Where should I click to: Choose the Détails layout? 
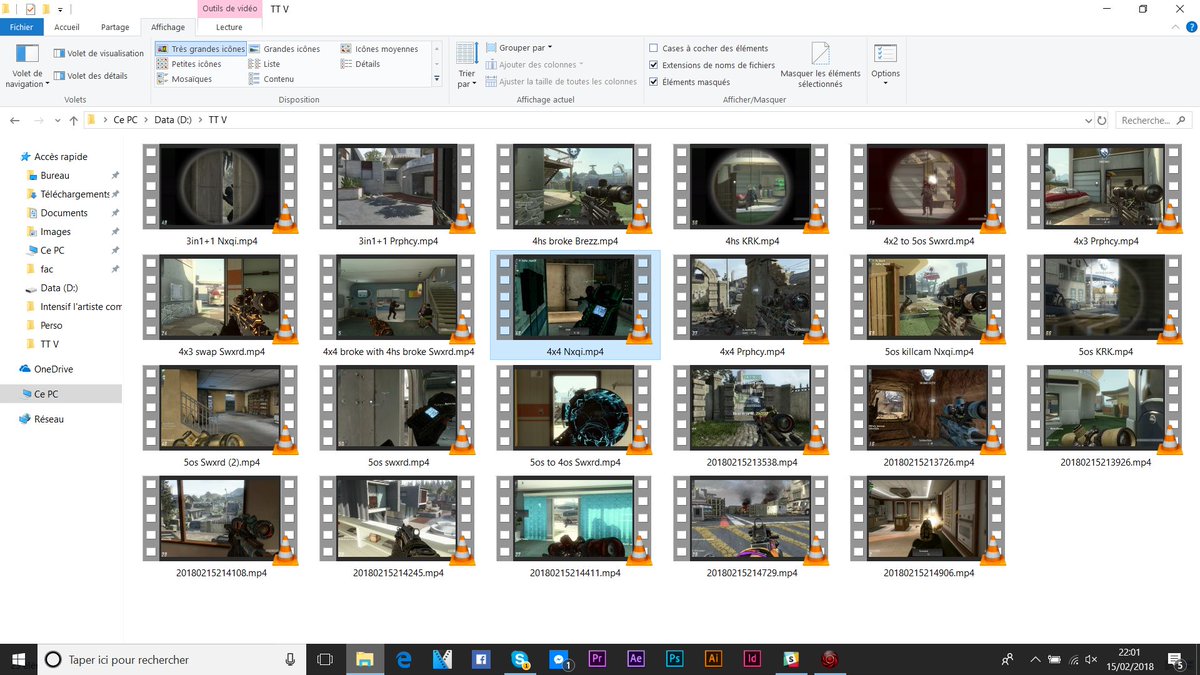pos(361,64)
